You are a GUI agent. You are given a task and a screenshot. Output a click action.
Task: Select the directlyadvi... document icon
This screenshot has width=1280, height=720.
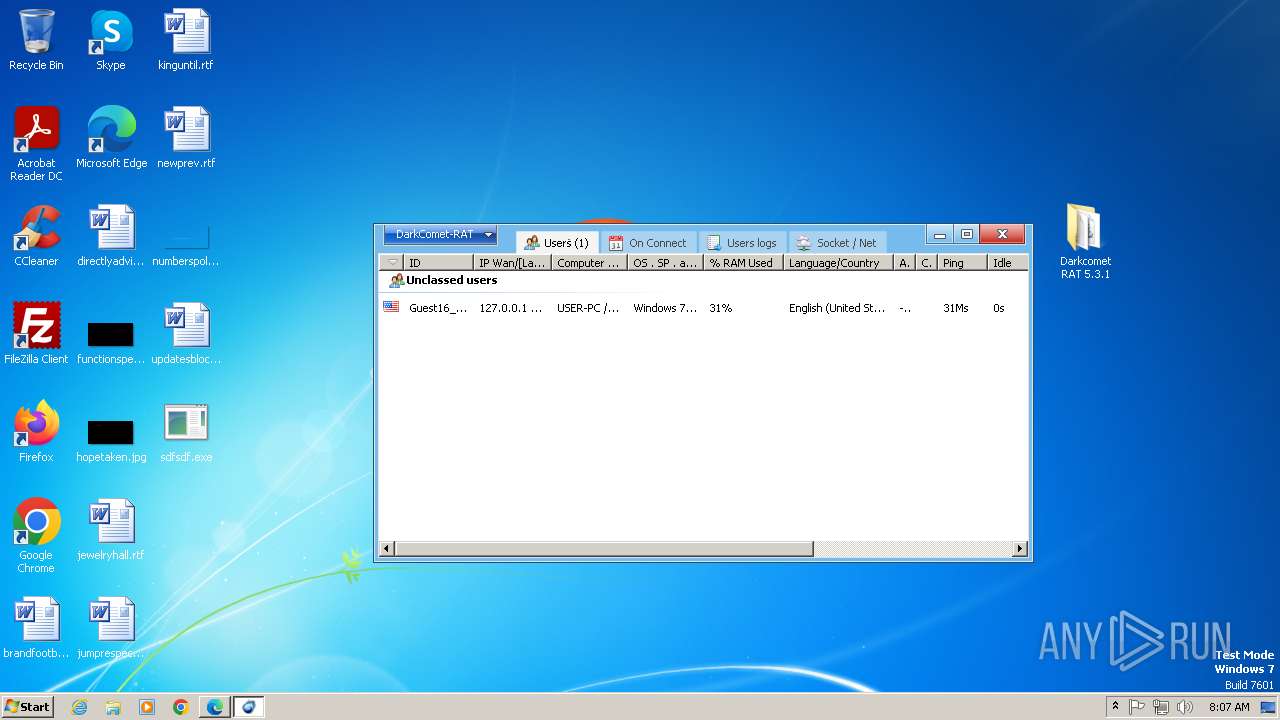click(x=111, y=236)
